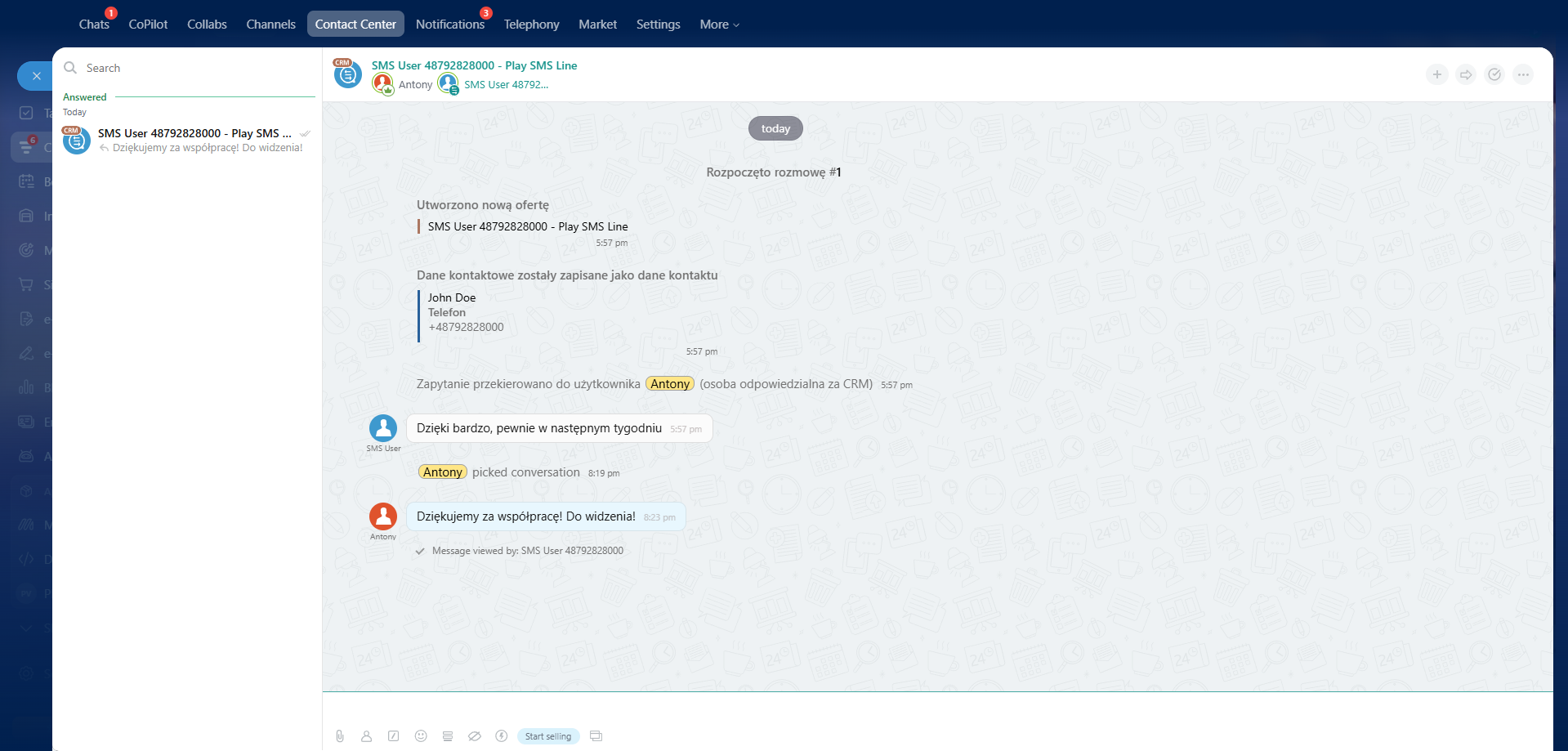Click the forward arrow transfer icon
1568x751 pixels.
pos(1466,74)
